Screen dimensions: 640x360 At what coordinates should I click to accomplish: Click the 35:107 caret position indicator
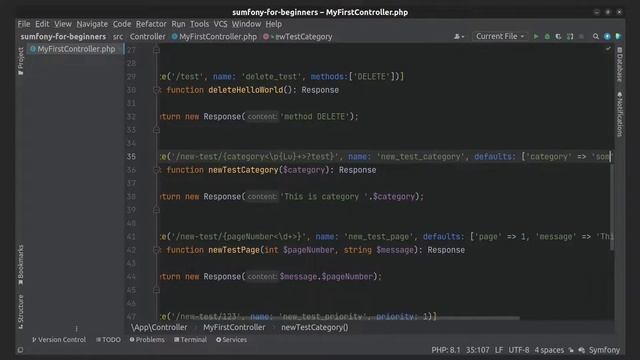point(478,350)
